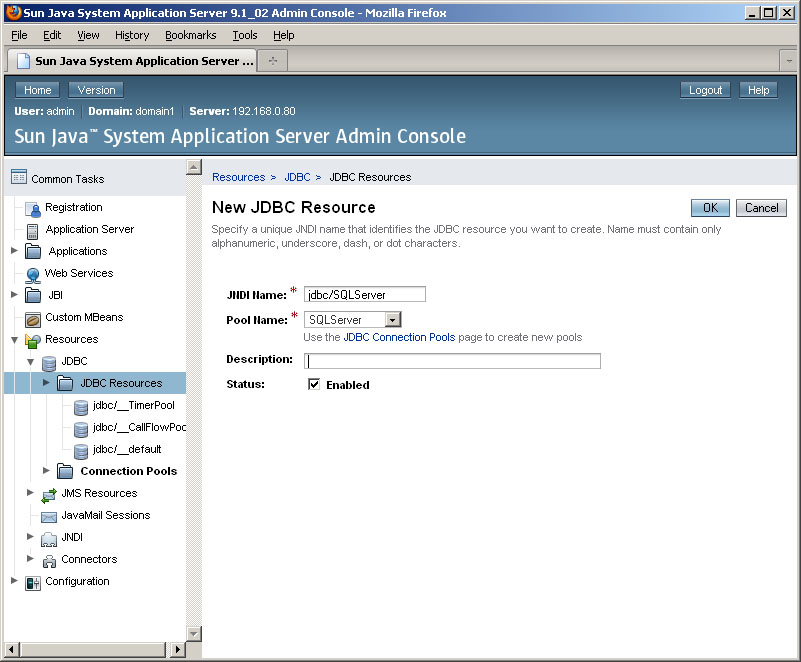Image resolution: width=801 pixels, height=662 pixels.
Task: Click the tree scrollbar down arrow
Action: pos(194,633)
